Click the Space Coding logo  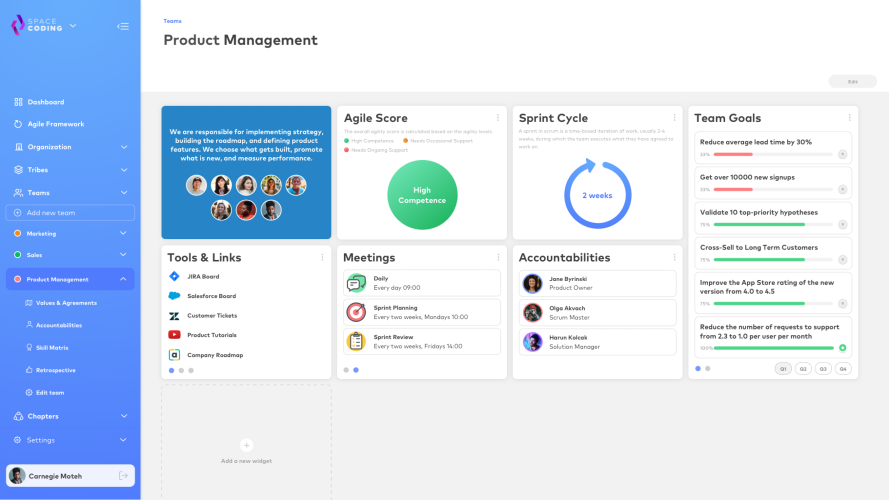tap(37, 25)
